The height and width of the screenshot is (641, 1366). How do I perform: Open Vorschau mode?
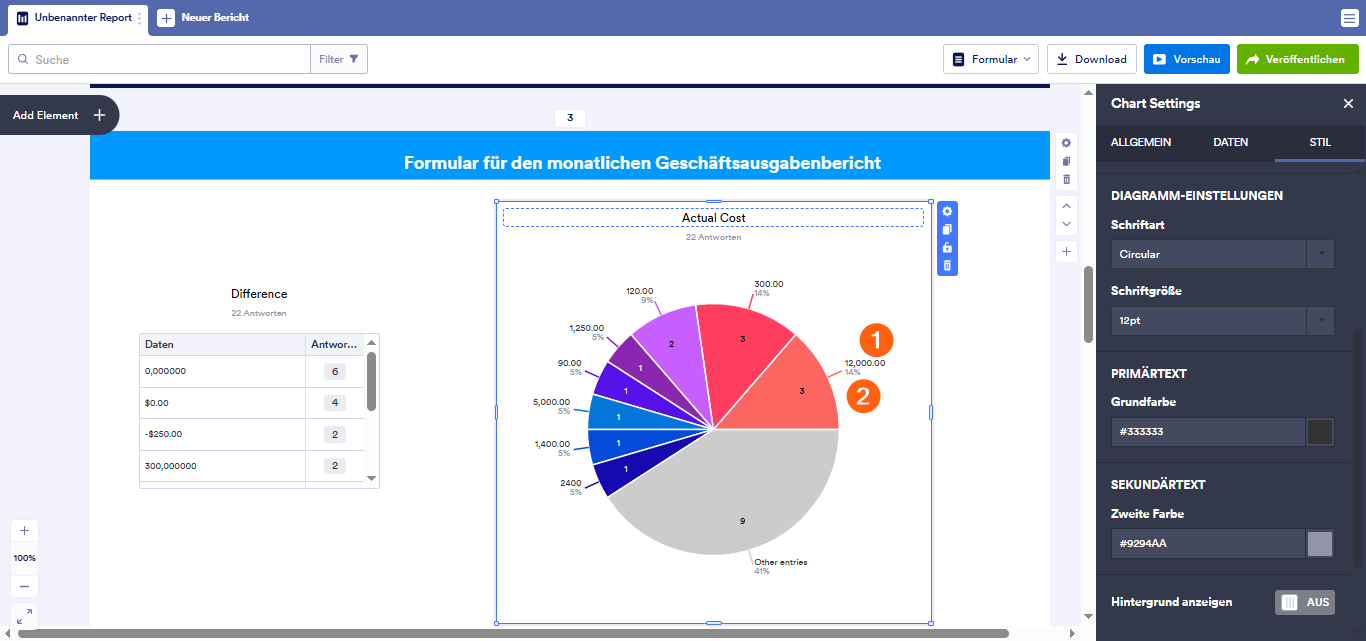[1186, 58]
